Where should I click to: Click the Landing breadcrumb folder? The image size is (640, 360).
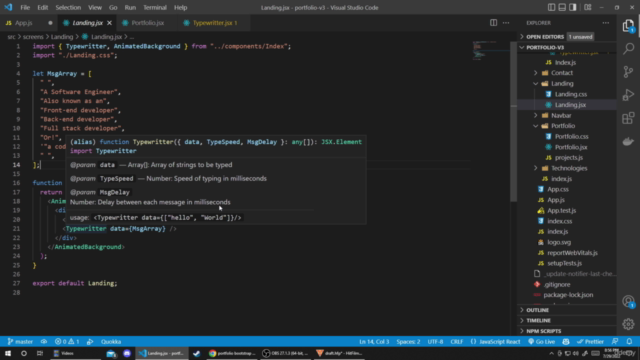[62, 37]
